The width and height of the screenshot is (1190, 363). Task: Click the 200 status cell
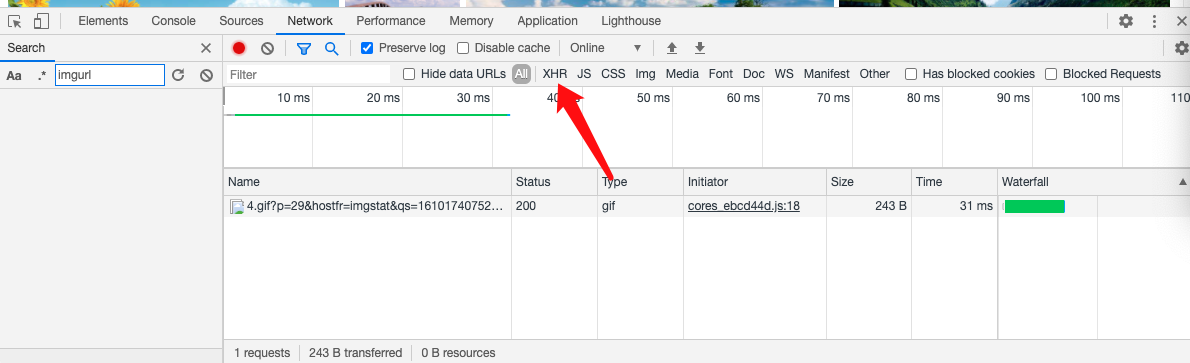click(554, 206)
